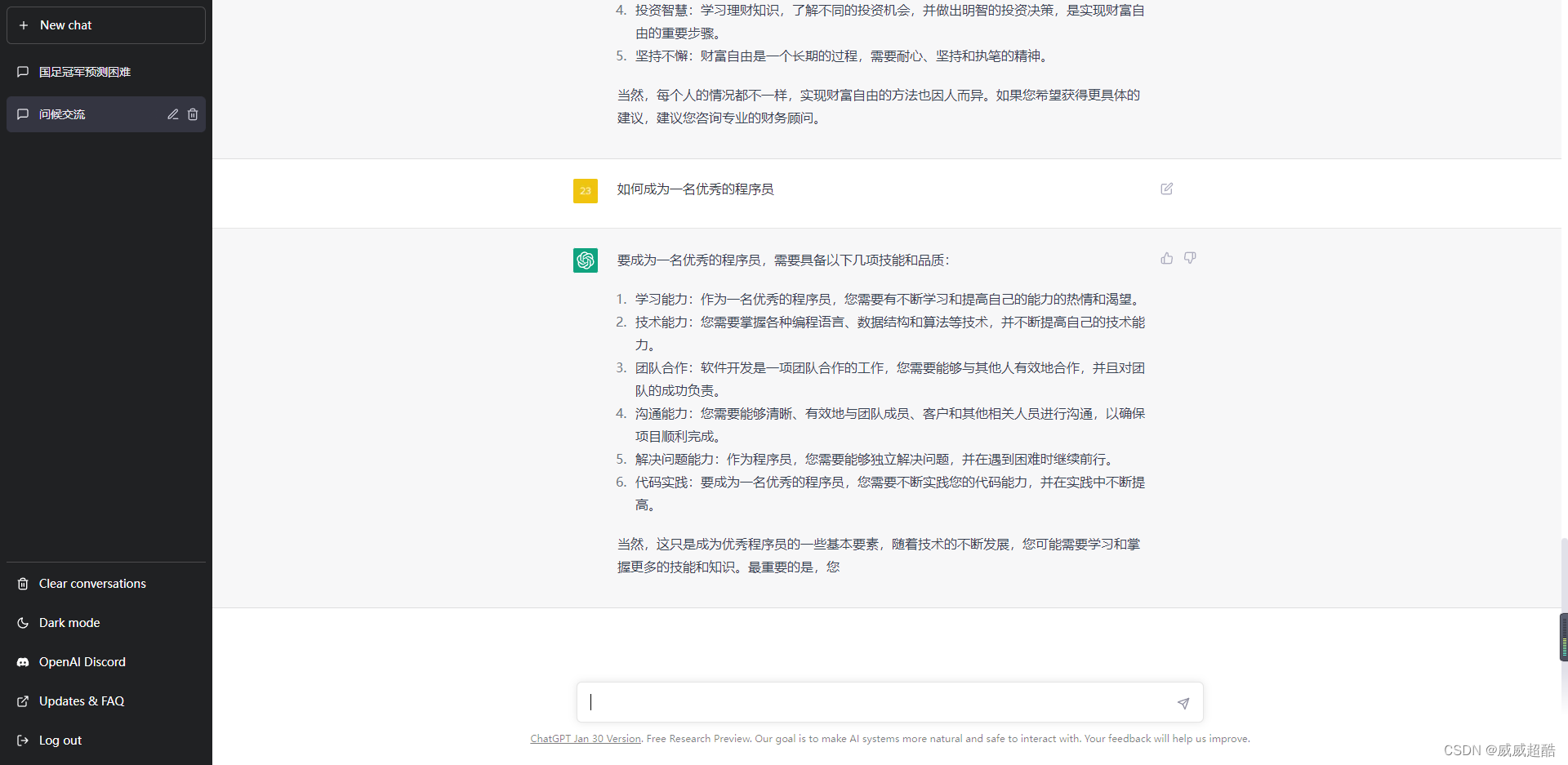Image resolution: width=1568 pixels, height=765 pixels.
Task: Click the yellow user avatar 23
Action: (x=586, y=191)
